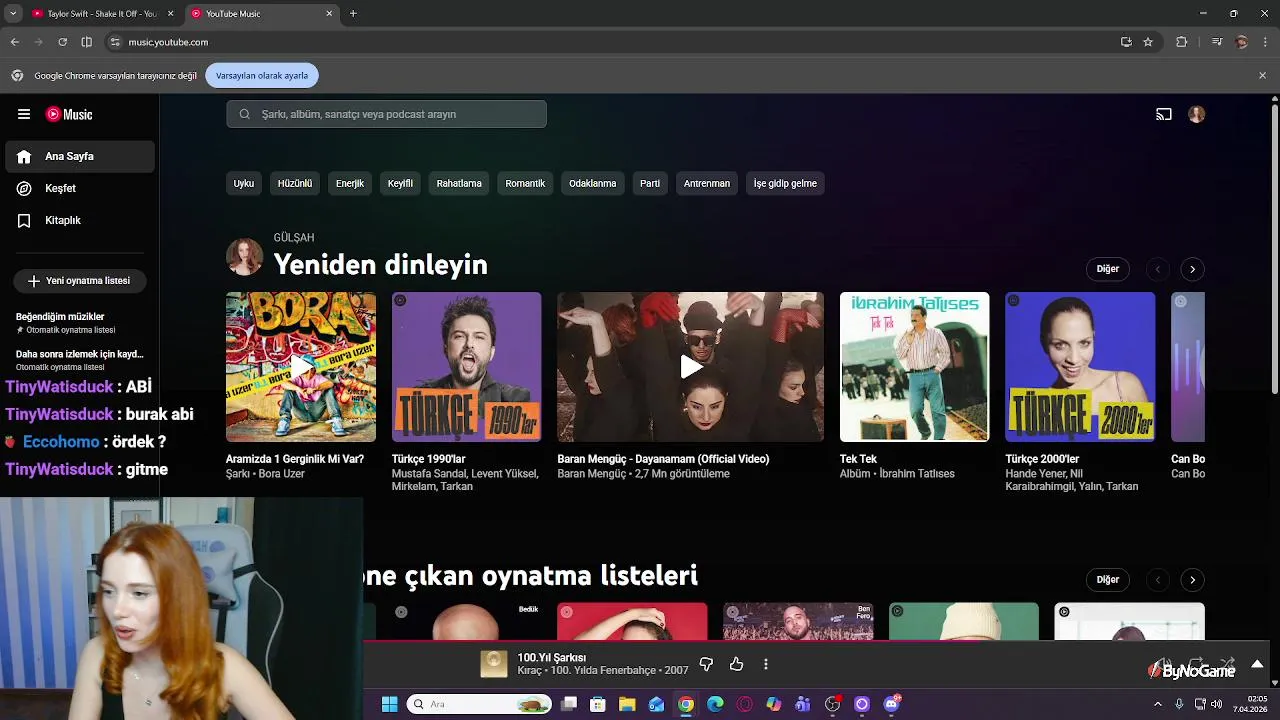Viewport: 1280px width, 720px height.
Task: Click the İbrahim Tatlıses artist link
Action: 917,474
